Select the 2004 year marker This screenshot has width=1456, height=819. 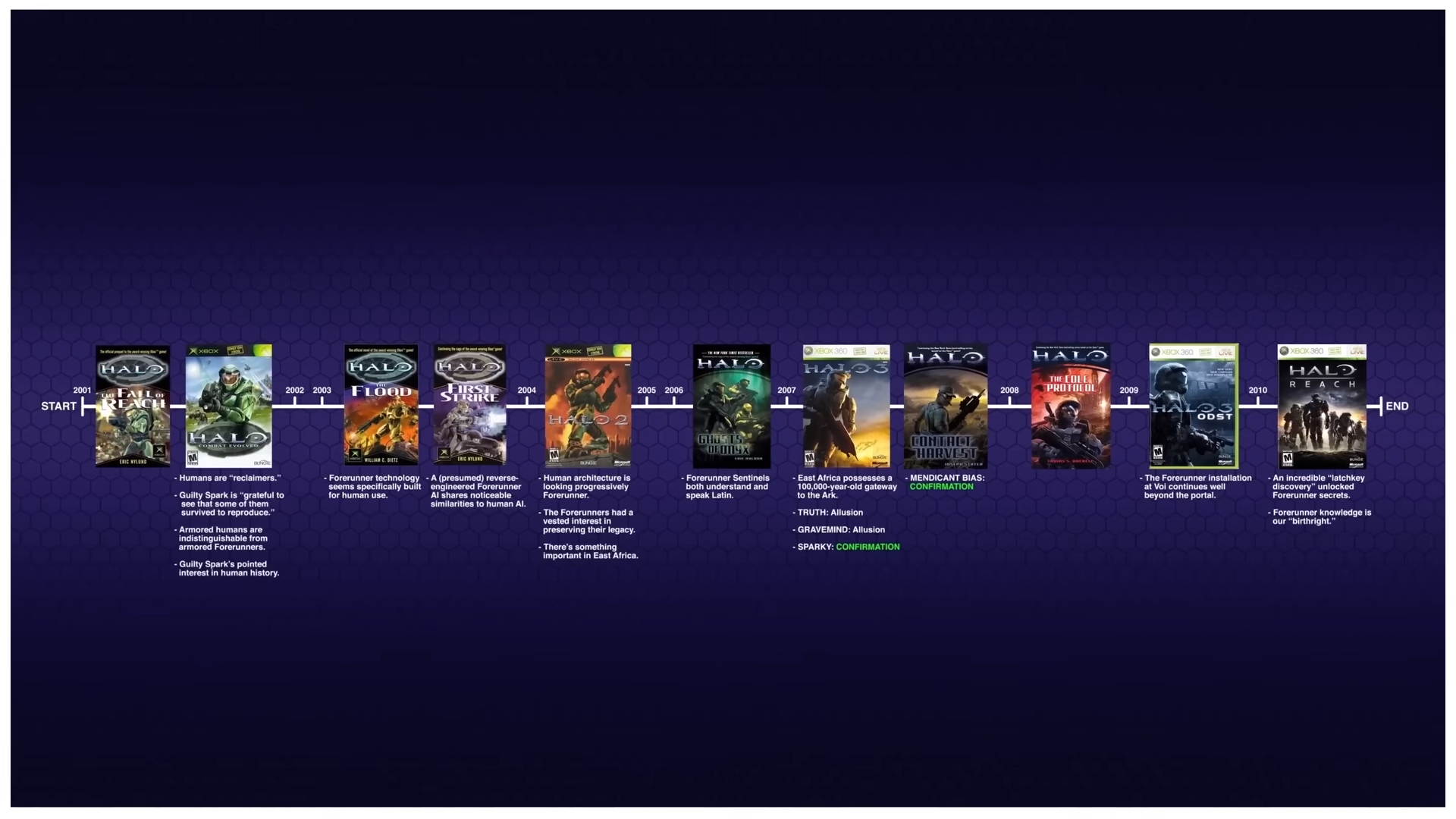click(x=526, y=391)
